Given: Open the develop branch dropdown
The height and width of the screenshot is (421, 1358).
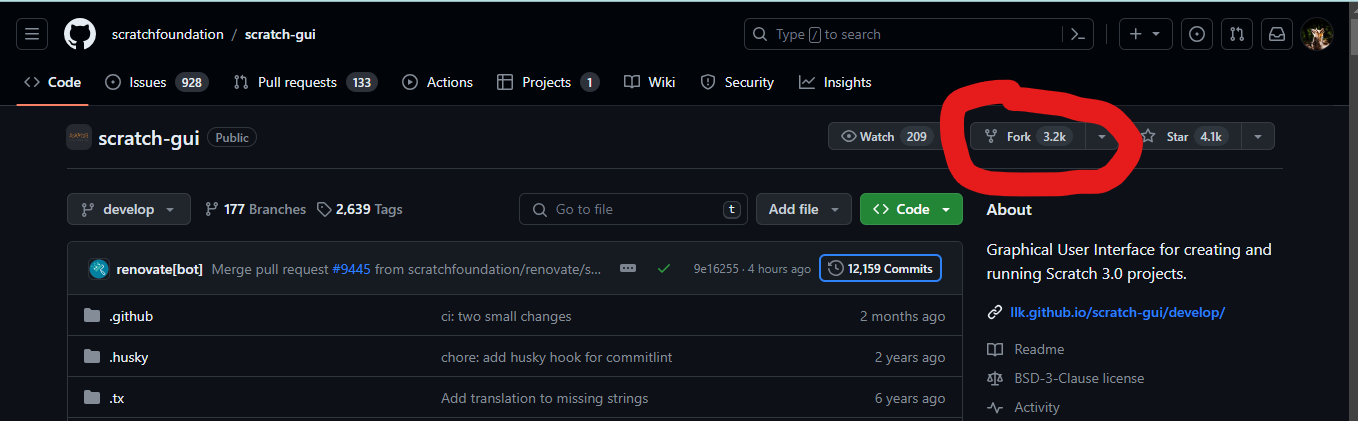Looking at the screenshot, I should pos(128,209).
